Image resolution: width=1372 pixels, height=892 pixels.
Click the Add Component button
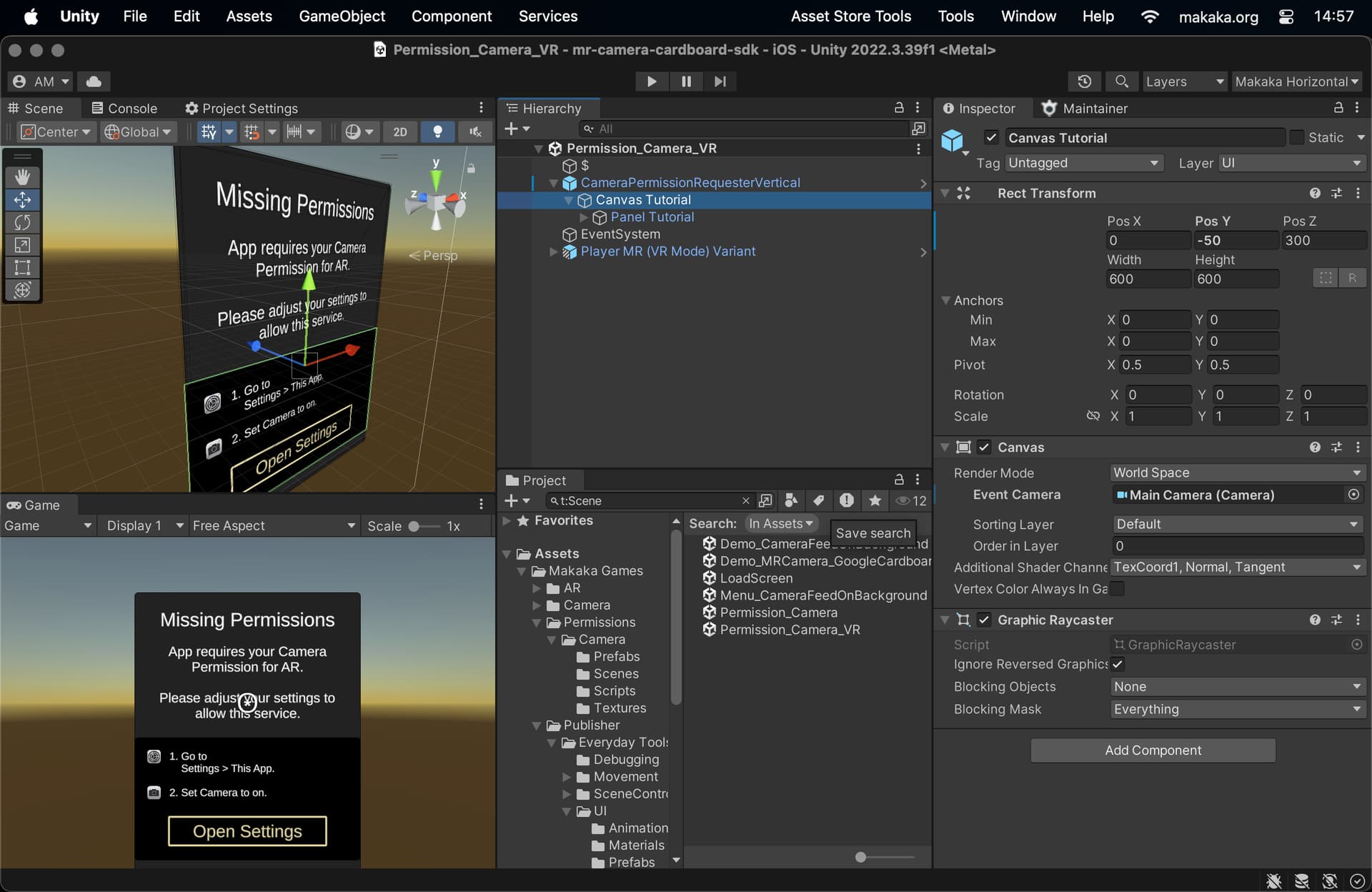(1153, 750)
